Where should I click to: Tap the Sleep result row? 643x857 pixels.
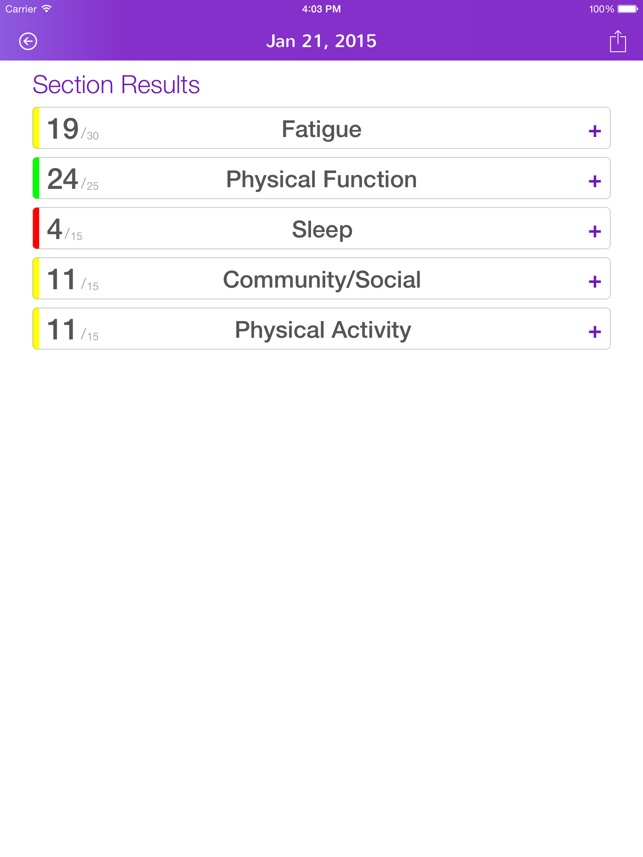320,228
